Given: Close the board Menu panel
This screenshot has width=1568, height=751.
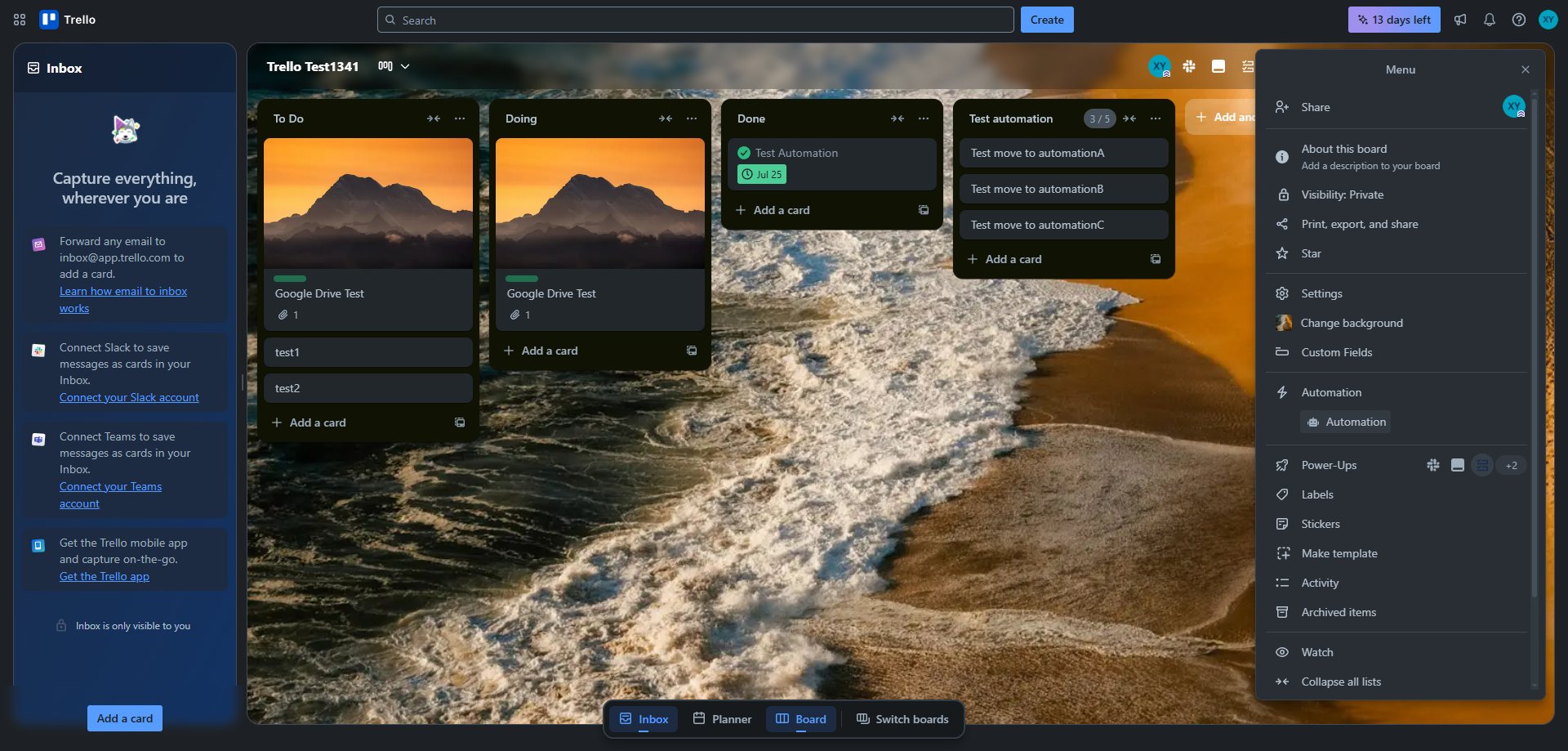Looking at the screenshot, I should coord(1526,69).
